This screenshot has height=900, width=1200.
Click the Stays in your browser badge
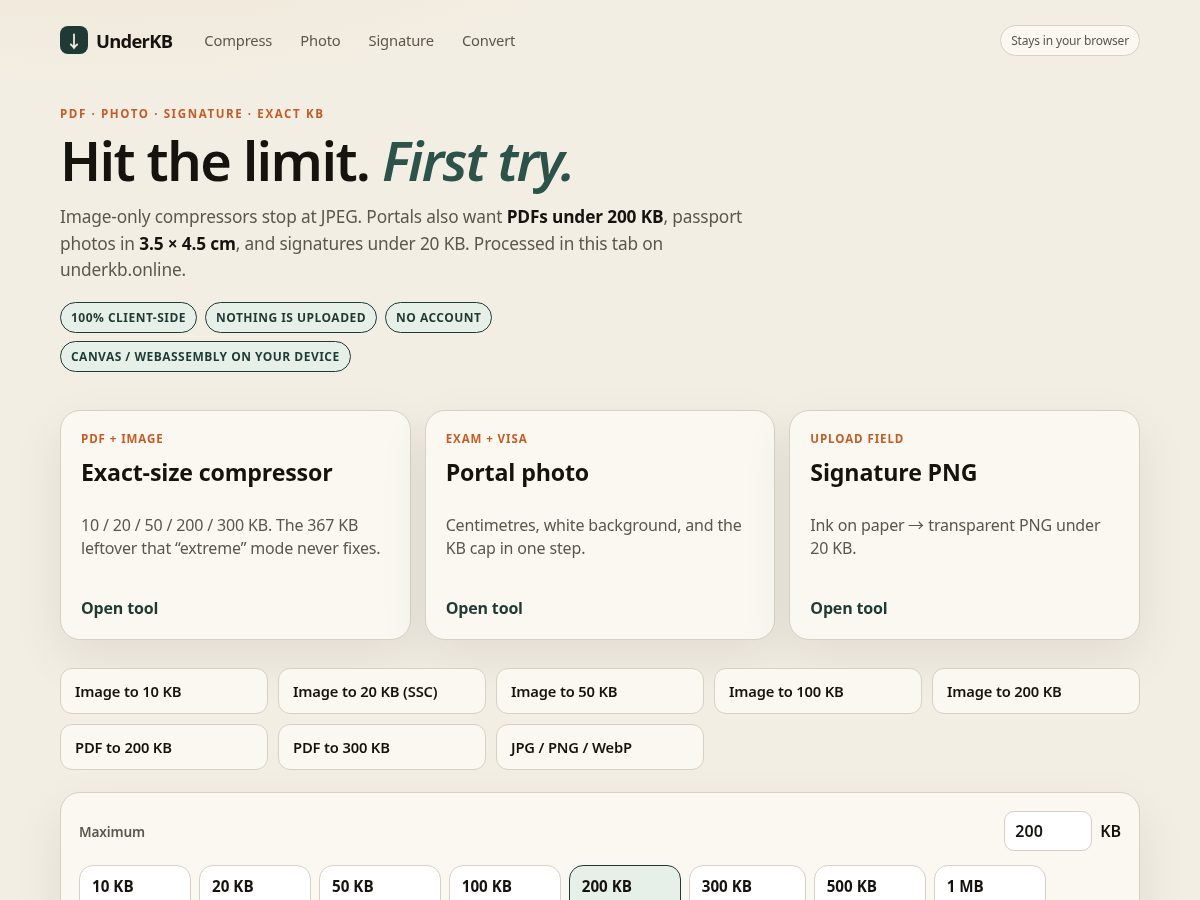click(x=1070, y=41)
